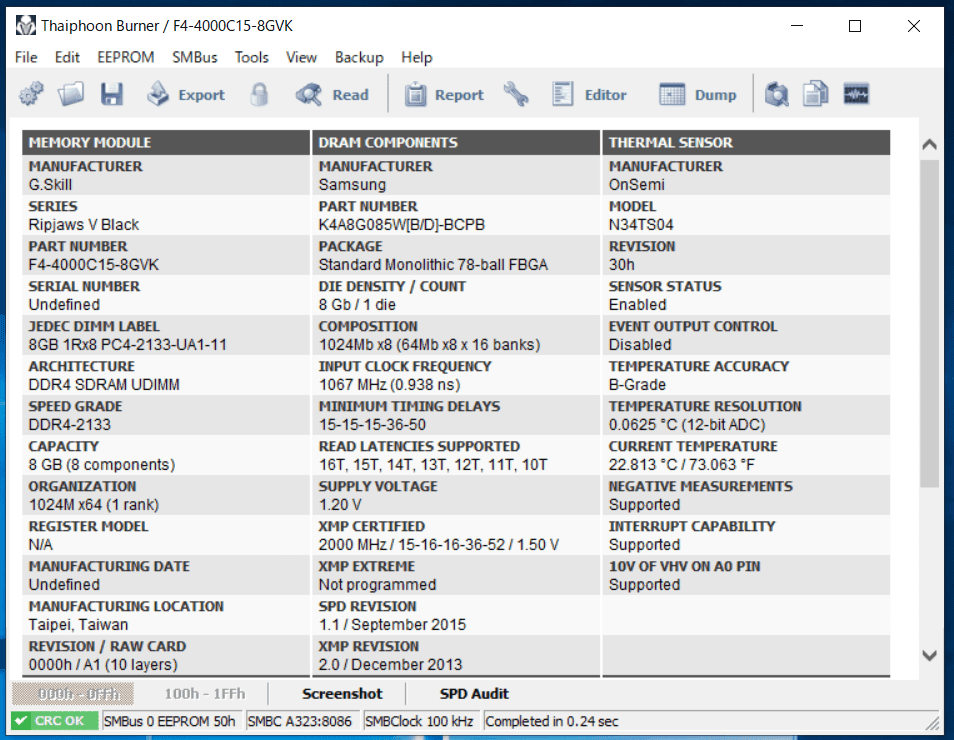Select the G.Skill manufacturer value
Image resolution: width=954 pixels, height=740 pixels.
(x=50, y=184)
